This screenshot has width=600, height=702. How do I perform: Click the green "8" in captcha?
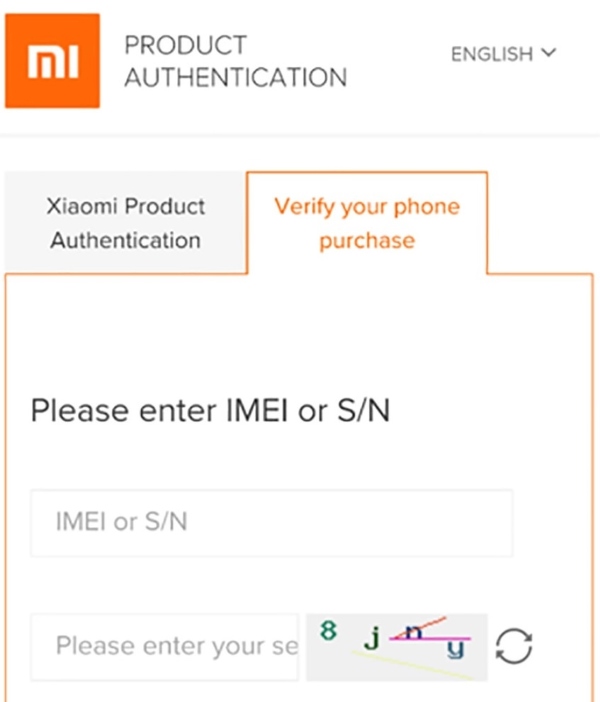click(329, 631)
